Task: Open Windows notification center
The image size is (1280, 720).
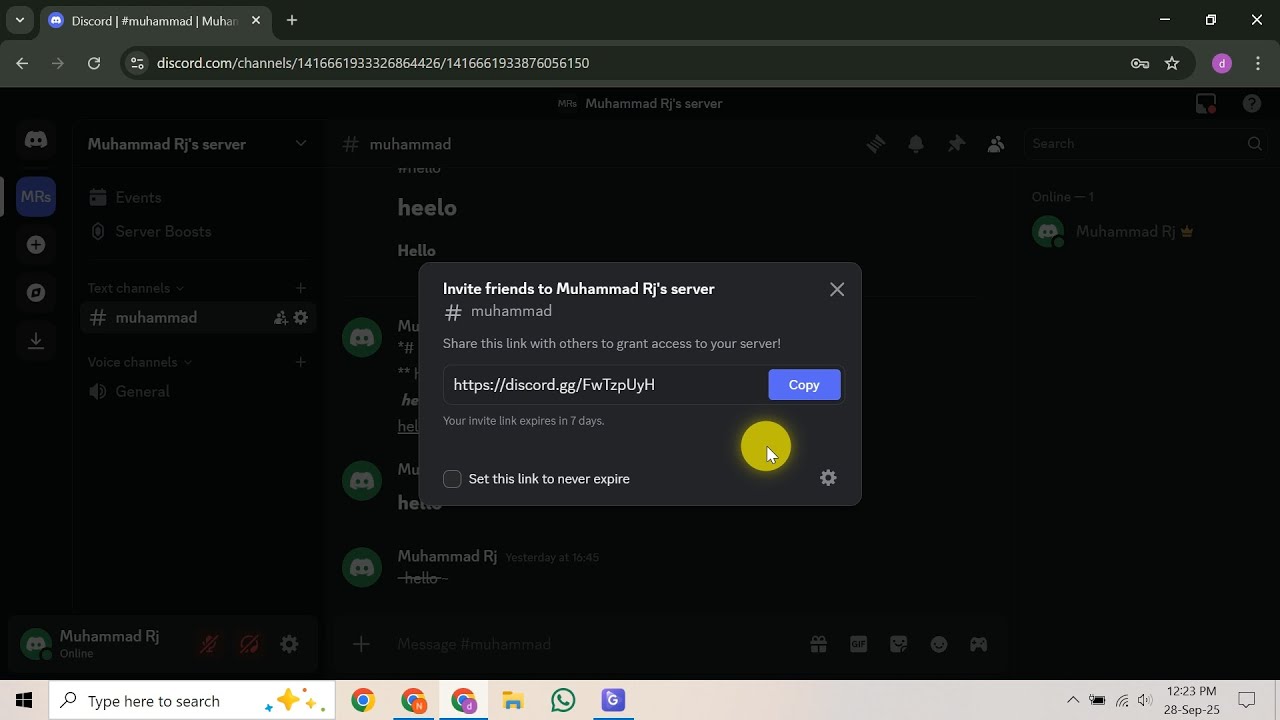Action: click(1247, 701)
